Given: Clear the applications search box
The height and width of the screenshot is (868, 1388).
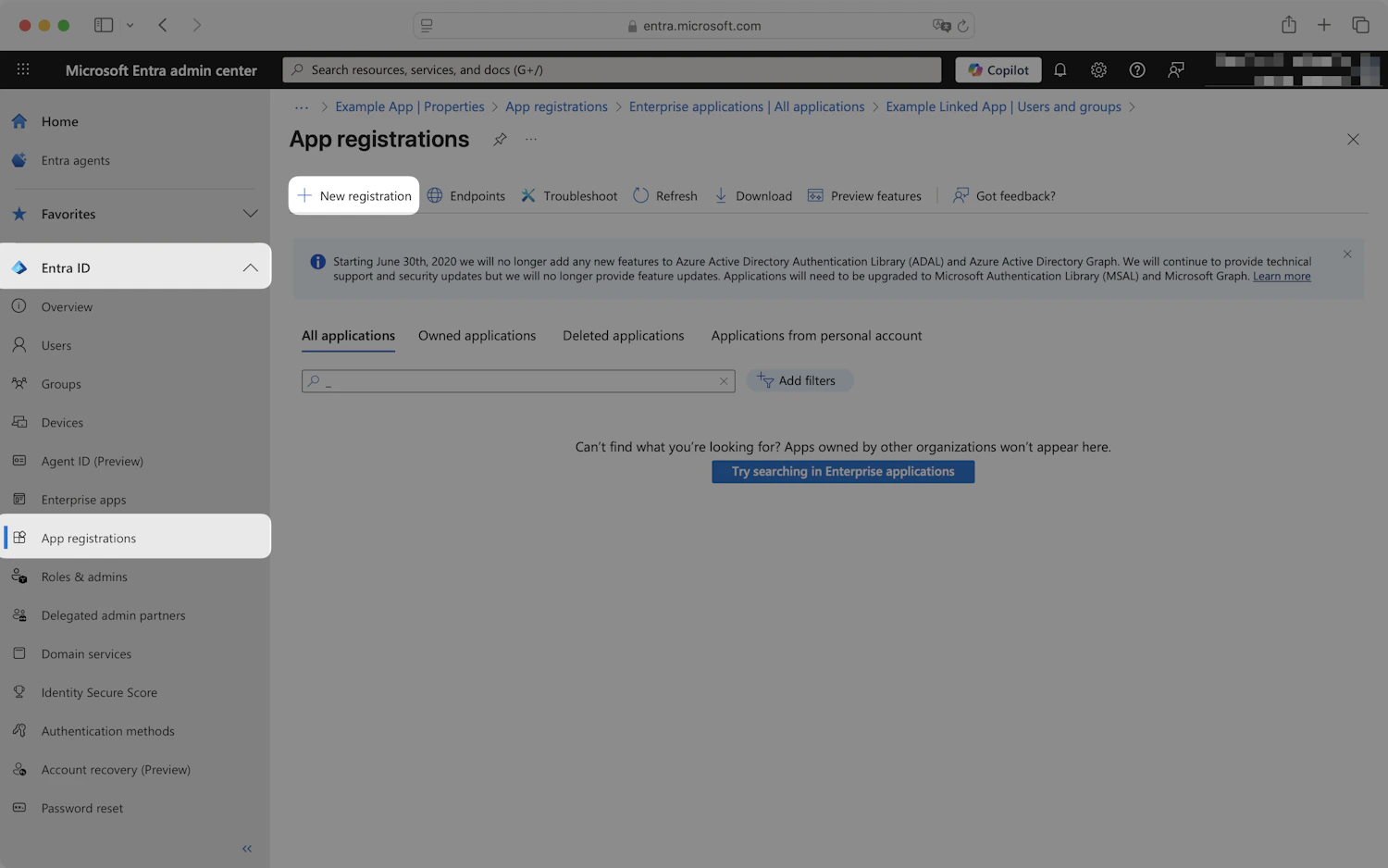Looking at the screenshot, I should click(724, 381).
